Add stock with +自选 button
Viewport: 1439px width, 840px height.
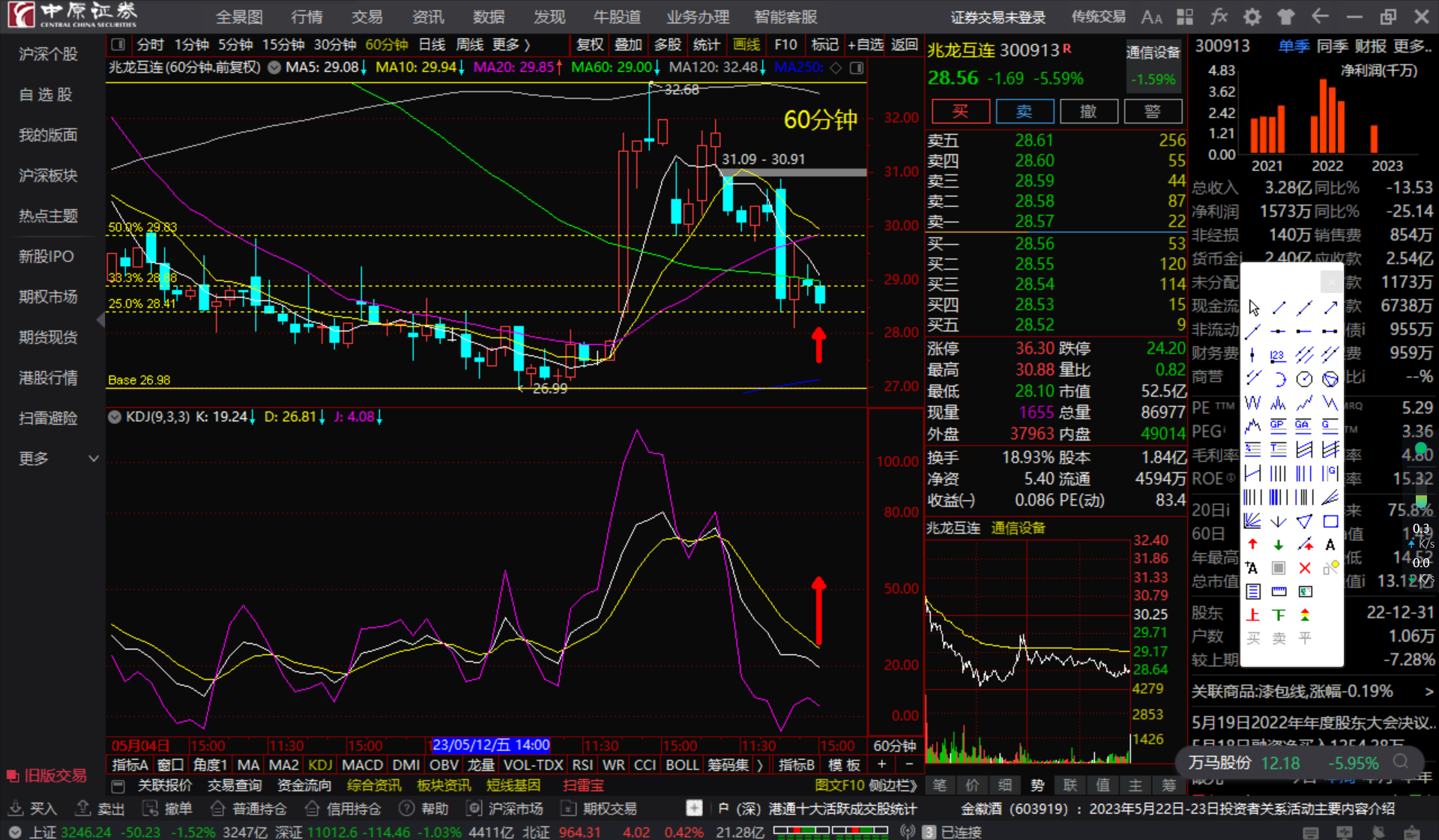(x=866, y=45)
